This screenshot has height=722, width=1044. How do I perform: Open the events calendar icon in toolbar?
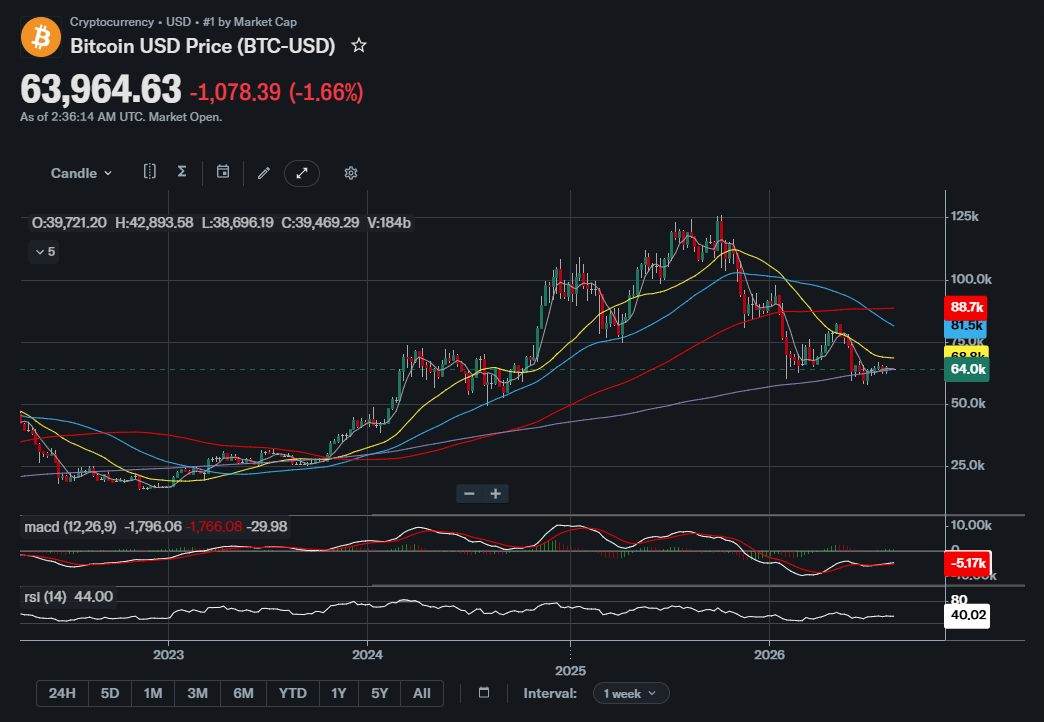coord(223,172)
